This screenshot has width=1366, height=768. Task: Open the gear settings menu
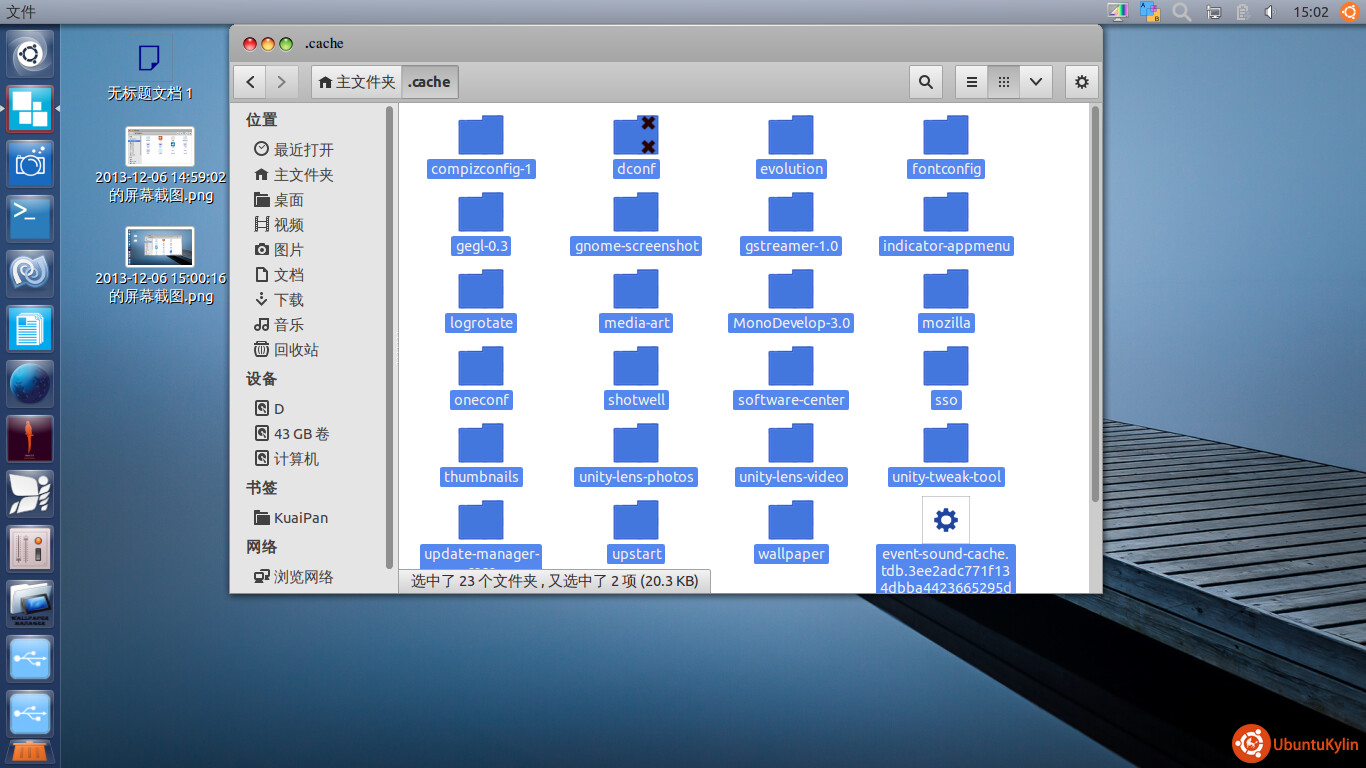tap(1081, 82)
